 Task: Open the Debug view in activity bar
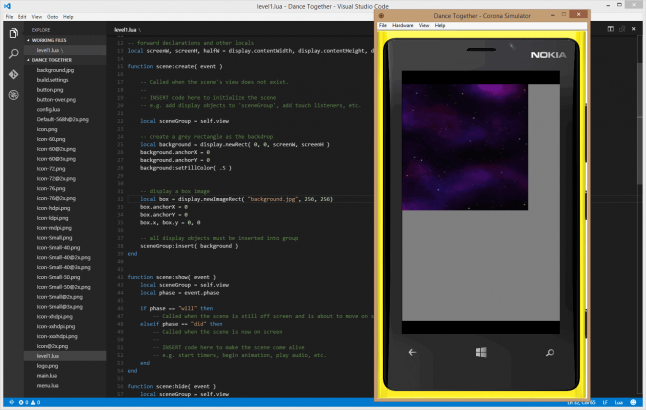[13, 94]
